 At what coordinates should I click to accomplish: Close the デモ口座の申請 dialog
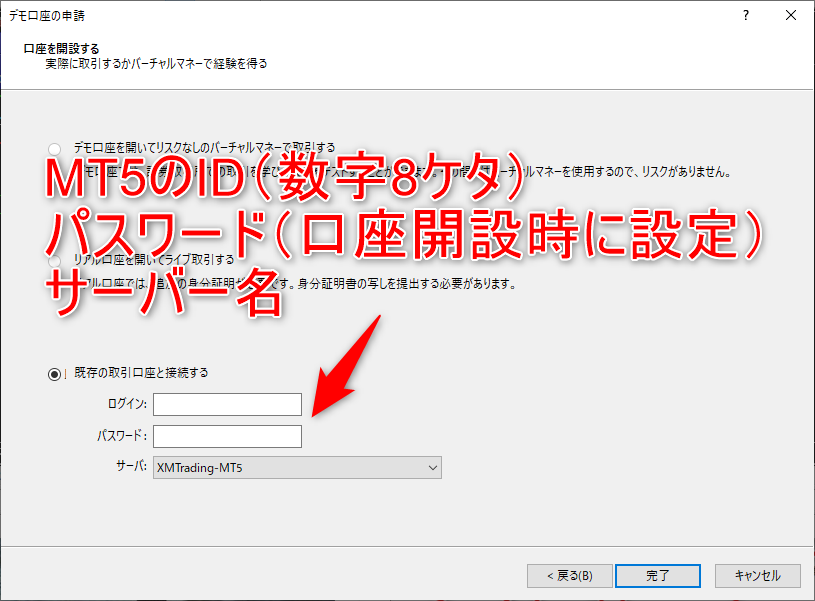click(791, 15)
